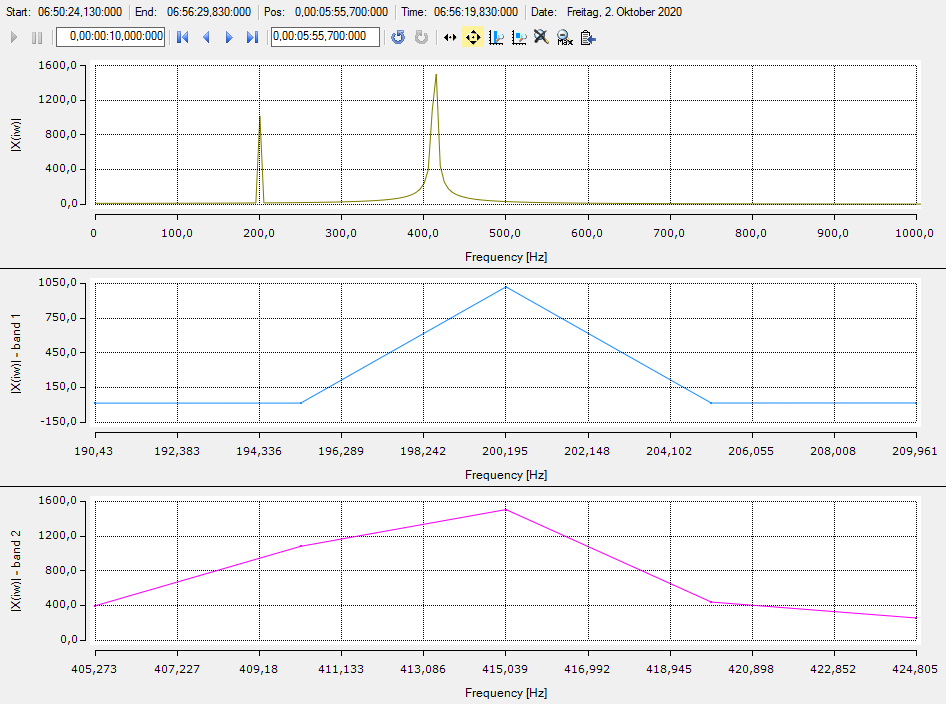Redo the zoom step (greyed arrow)

coord(421,37)
